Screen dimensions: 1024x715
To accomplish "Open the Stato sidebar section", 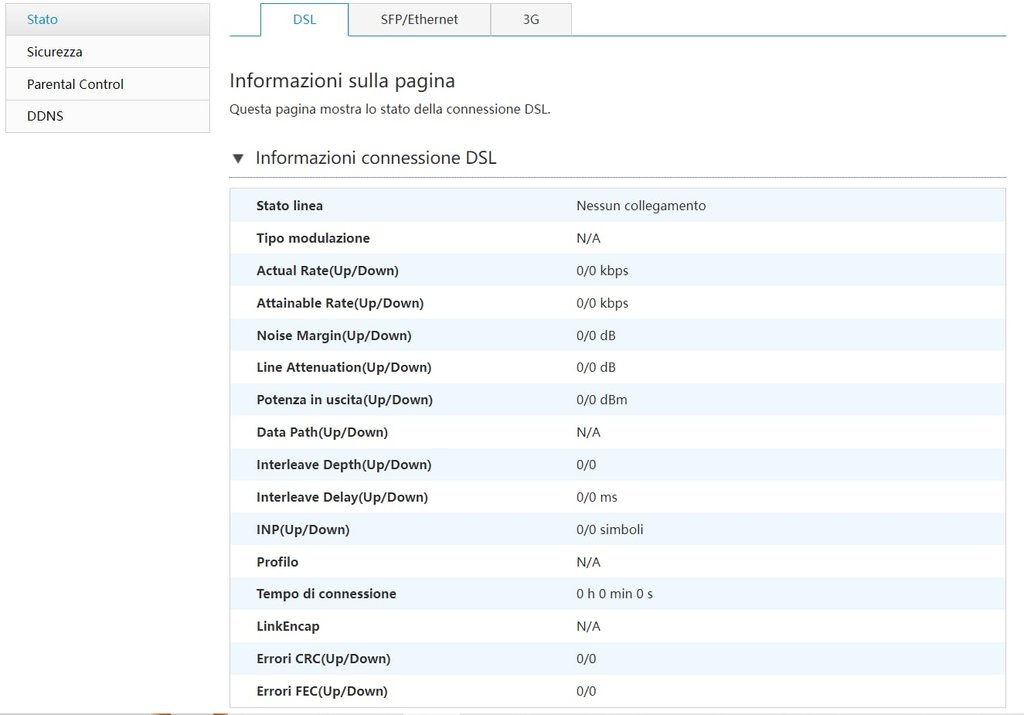I will tap(108, 19).
